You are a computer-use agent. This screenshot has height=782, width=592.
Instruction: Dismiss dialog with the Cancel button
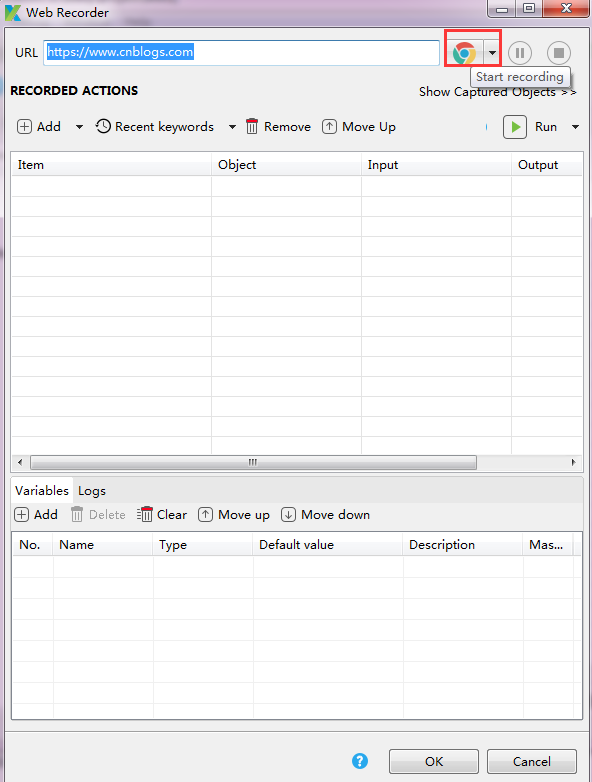pos(532,762)
